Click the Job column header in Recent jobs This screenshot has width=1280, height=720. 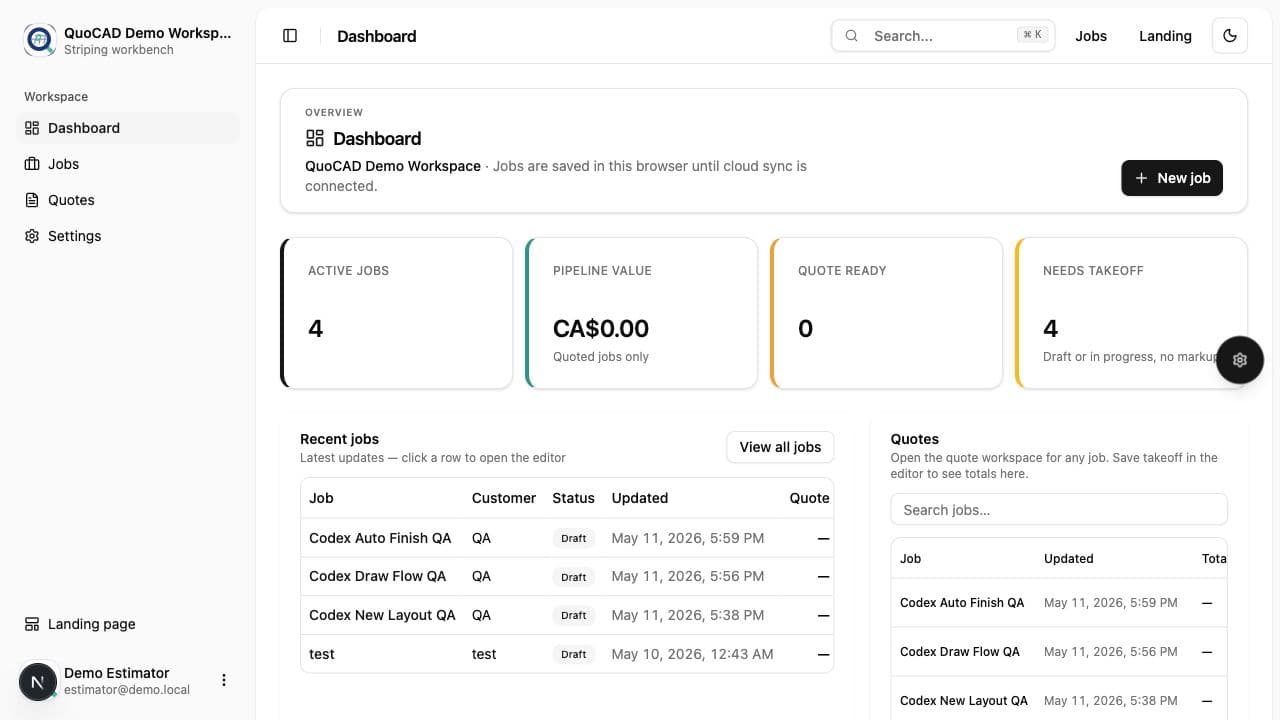pyautogui.click(x=321, y=498)
